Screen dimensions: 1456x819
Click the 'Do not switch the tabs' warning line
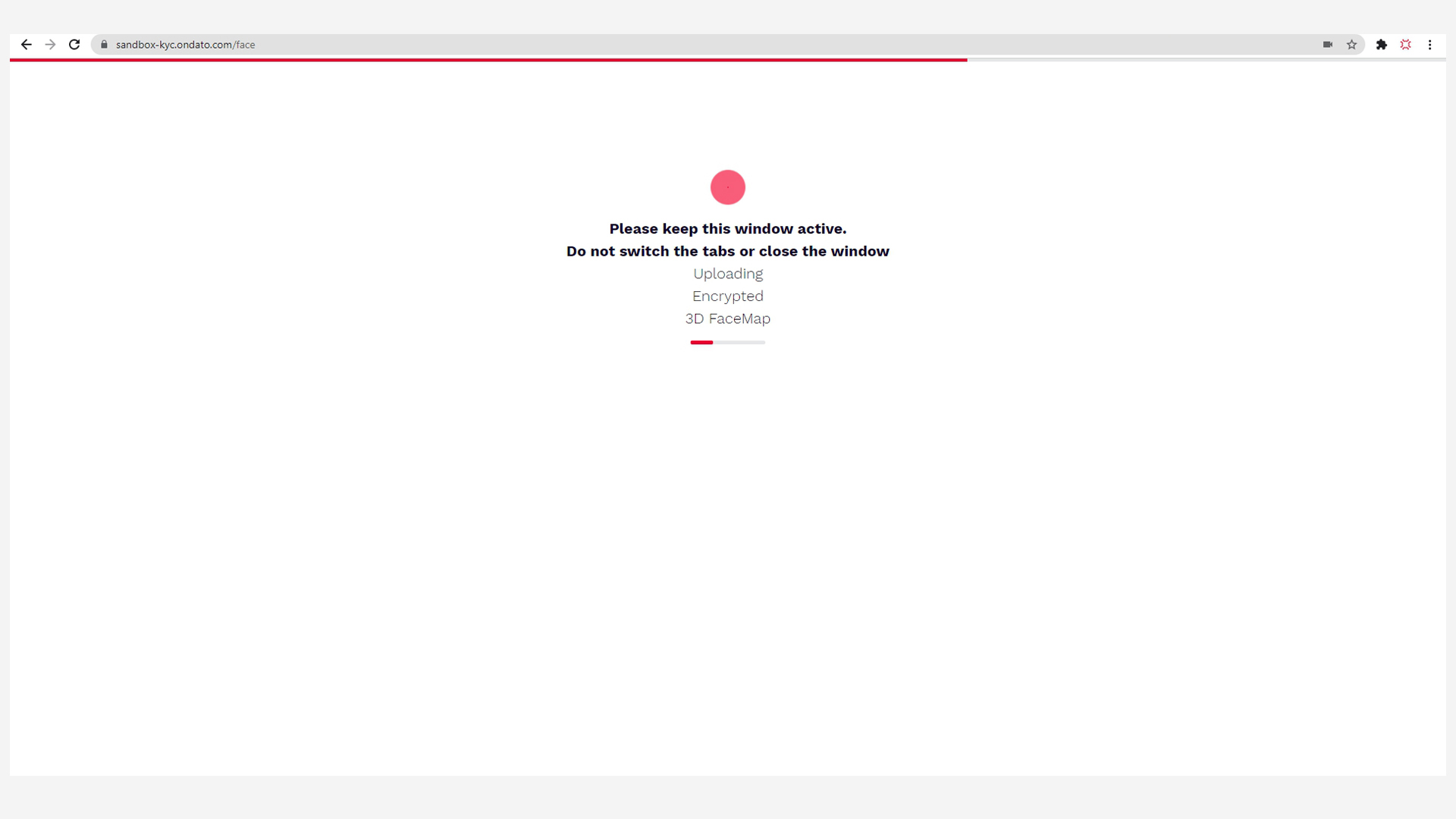click(728, 251)
